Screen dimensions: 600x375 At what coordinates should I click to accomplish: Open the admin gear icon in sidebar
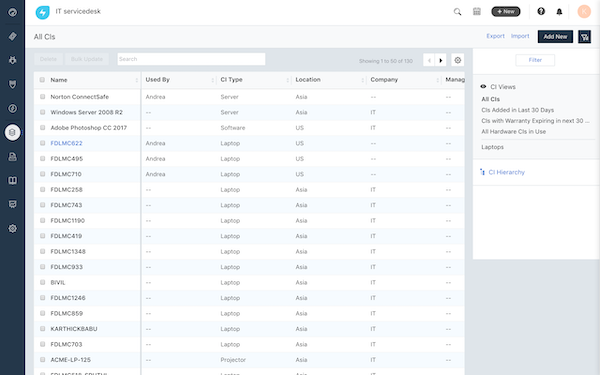coord(12,228)
